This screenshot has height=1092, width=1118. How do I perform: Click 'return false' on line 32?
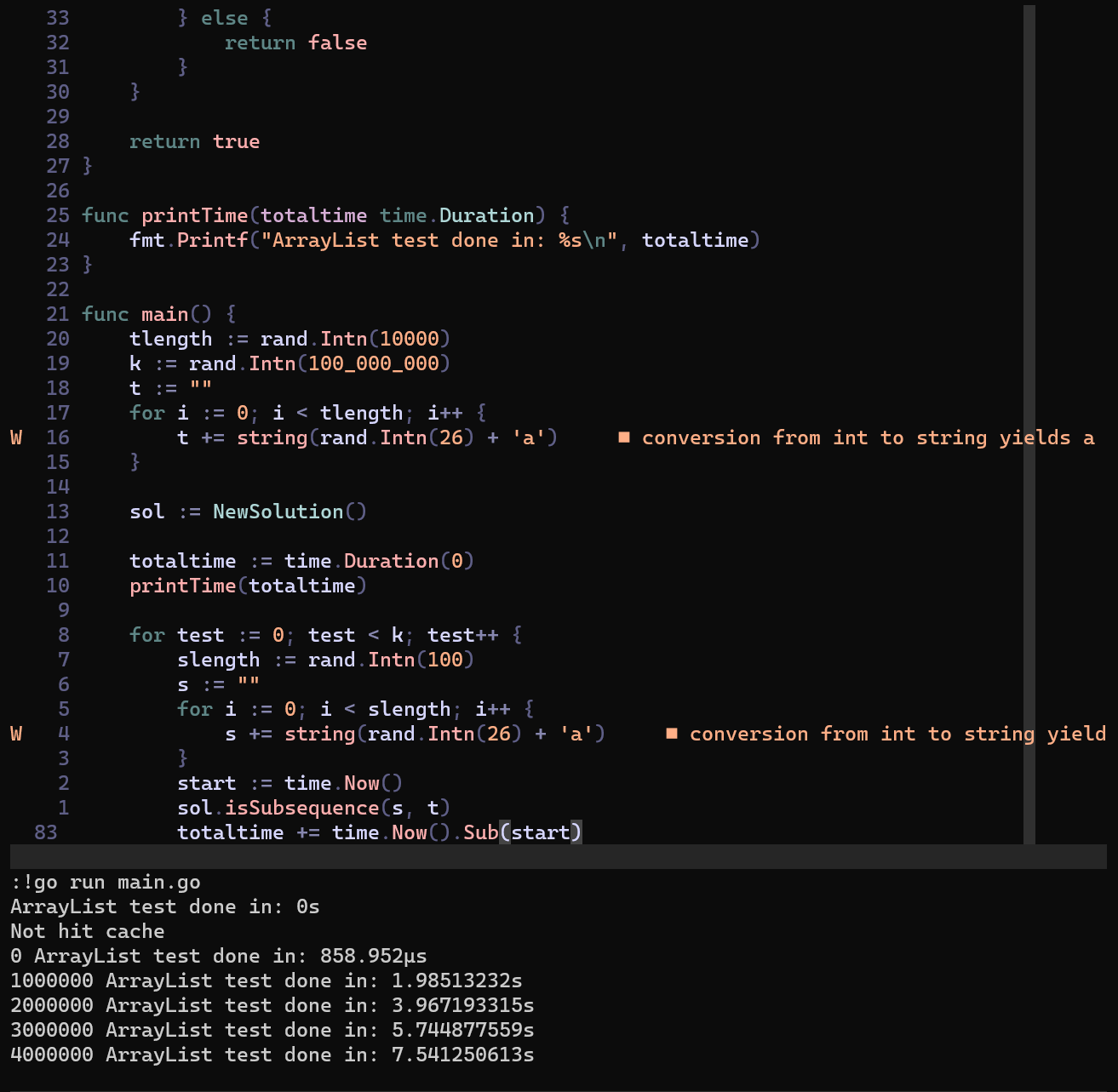[x=295, y=43]
